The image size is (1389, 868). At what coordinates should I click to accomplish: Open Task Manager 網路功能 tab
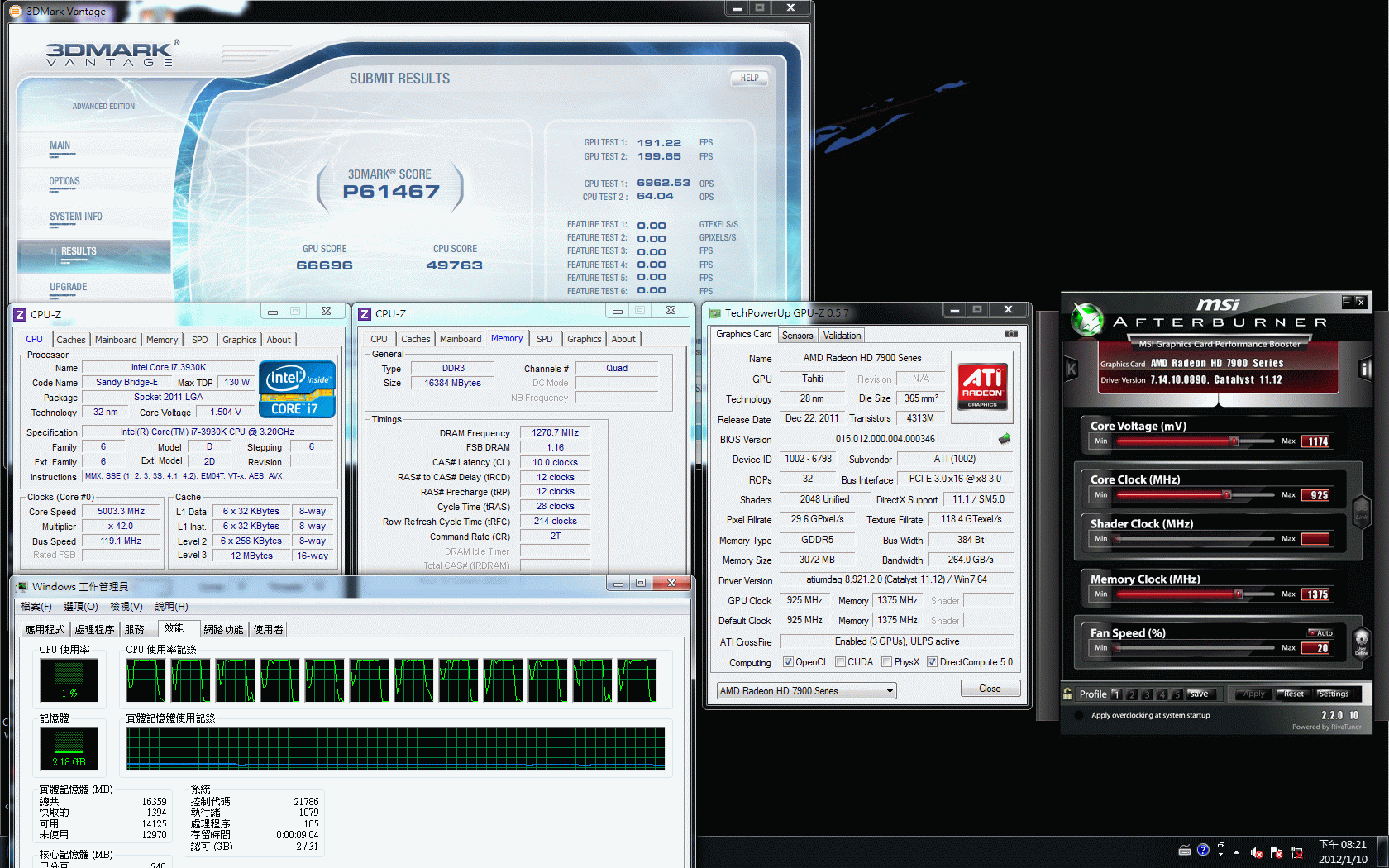(223, 630)
